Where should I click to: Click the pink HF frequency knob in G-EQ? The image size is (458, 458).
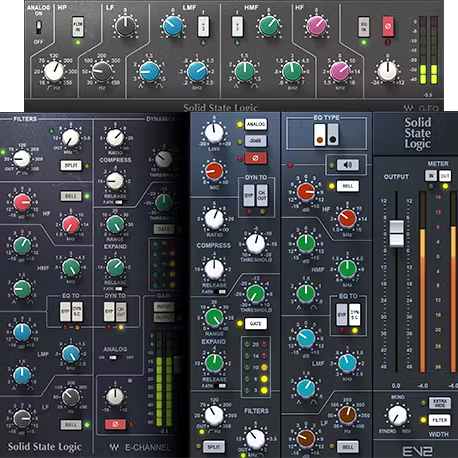click(340, 71)
